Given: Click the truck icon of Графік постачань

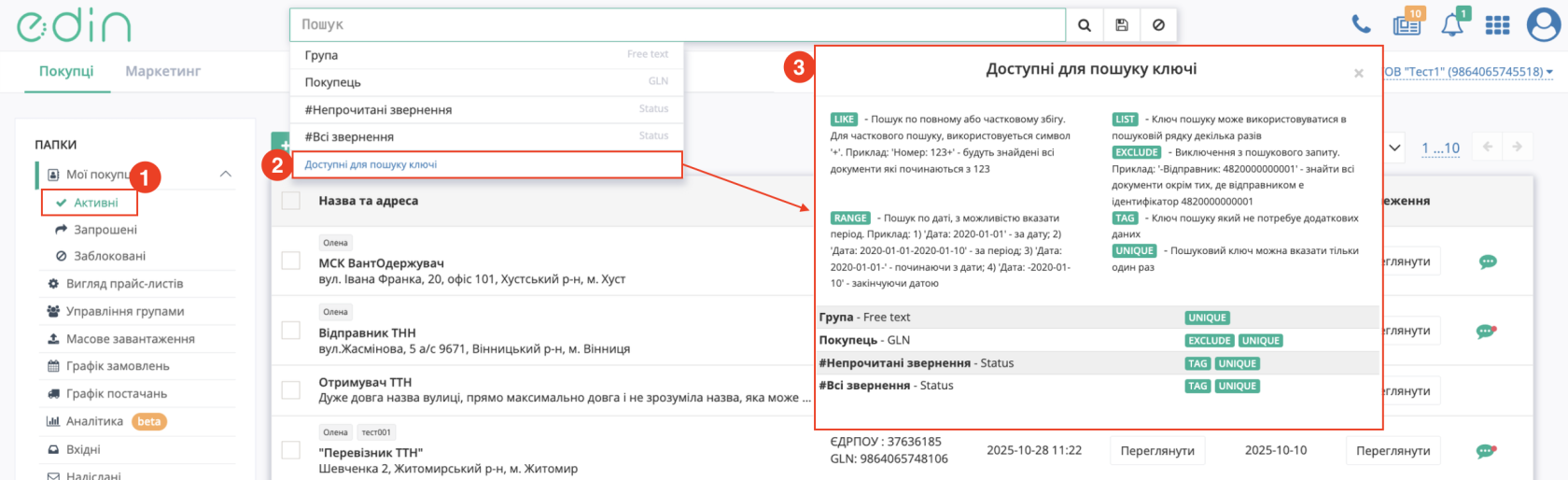Looking at the screenshot, I should [53, 394].
